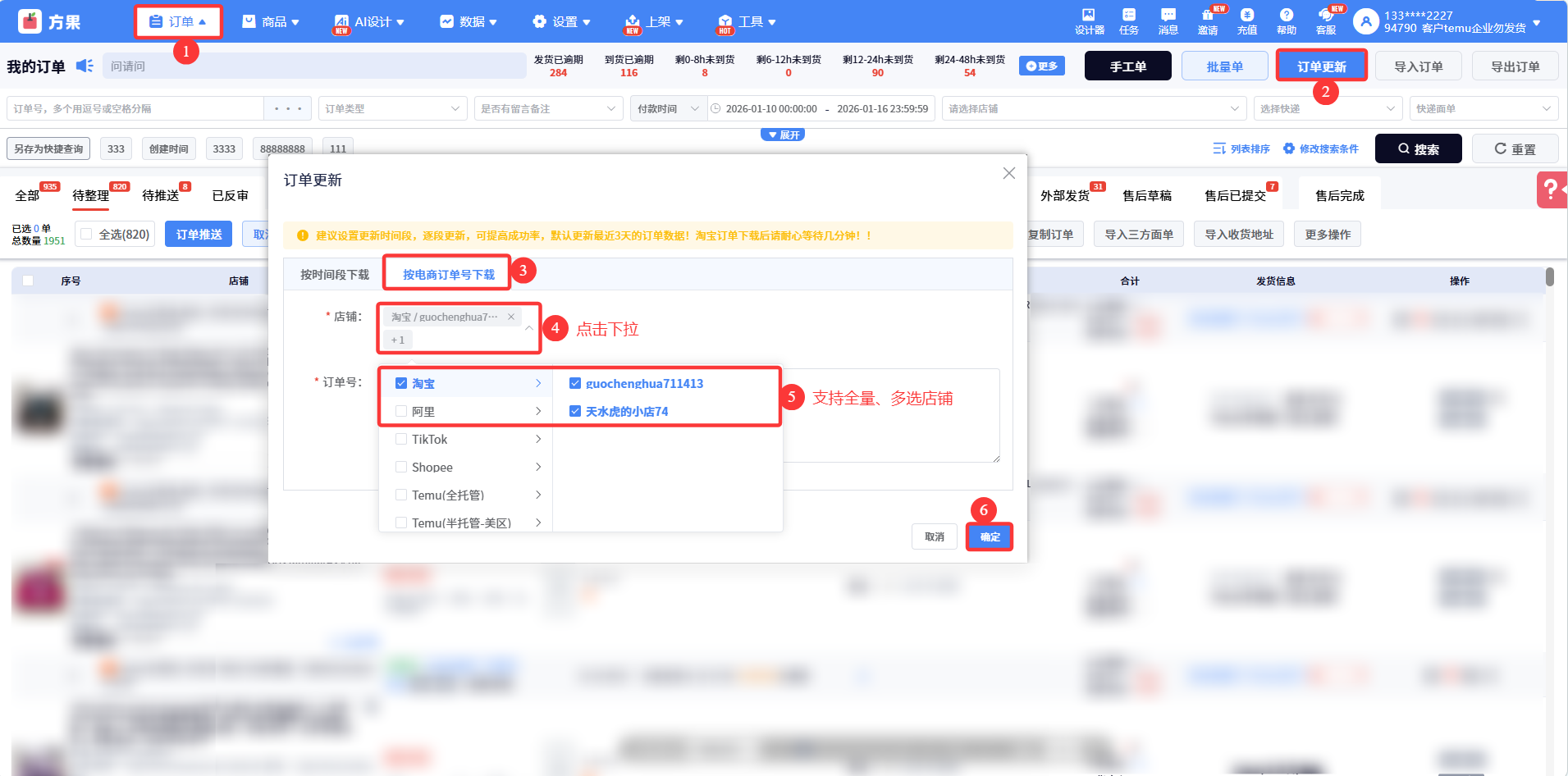The height and width of the screenshot is (776, 1568).
Task: Check the 阿里 platform checkbox
Action: click(401, 411)
